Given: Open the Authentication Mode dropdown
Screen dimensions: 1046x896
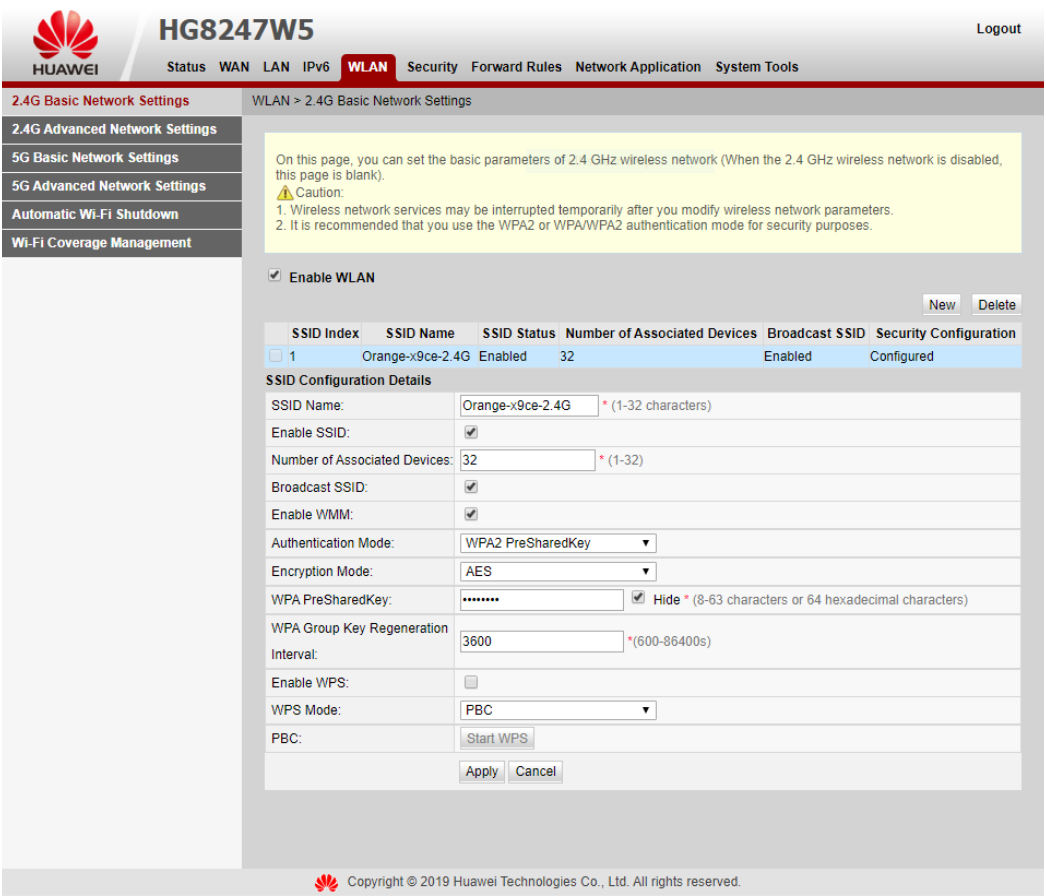Looking at the screenshot, I should (x=558, y=543).
